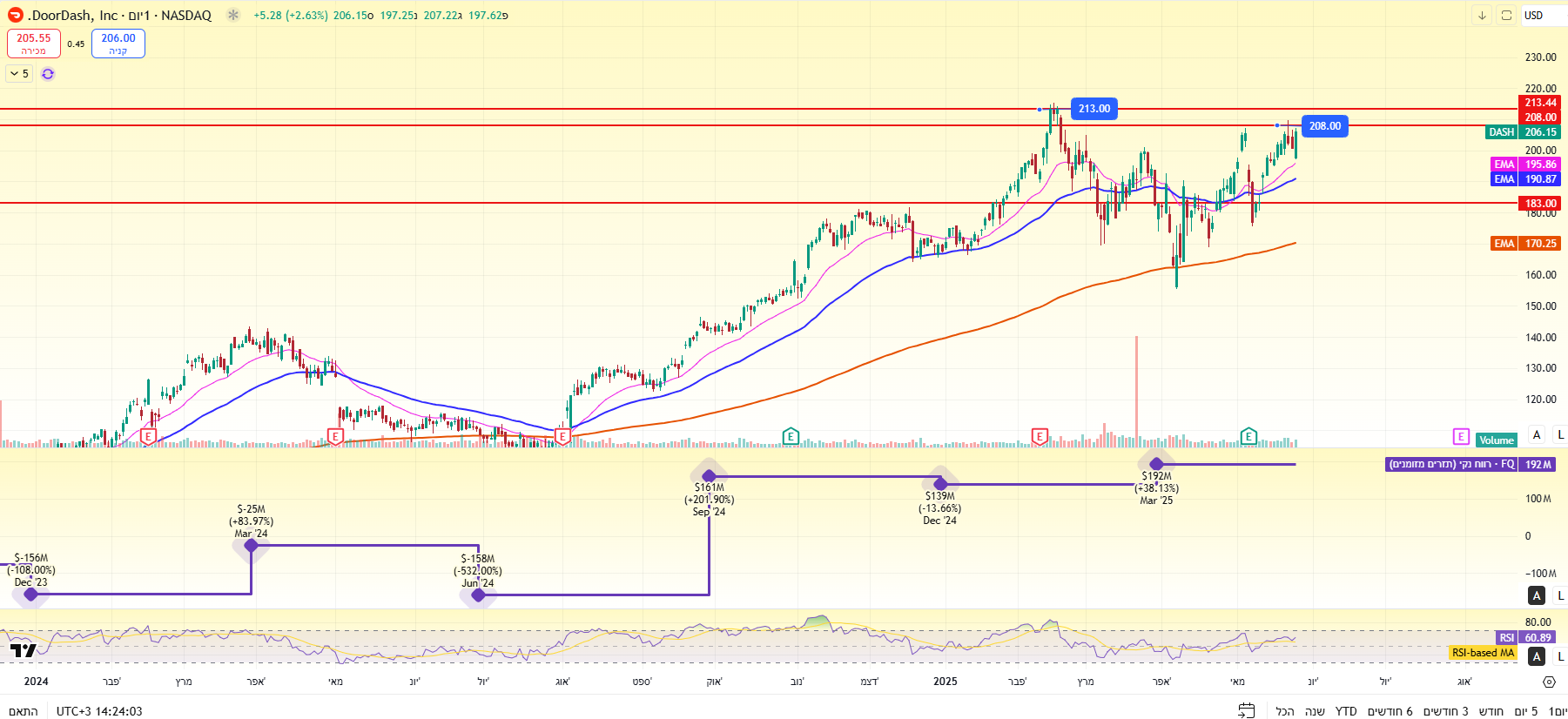The image size is (1568, 719).
Task: Open chart settings gear icon
Action: [1549, 682]
